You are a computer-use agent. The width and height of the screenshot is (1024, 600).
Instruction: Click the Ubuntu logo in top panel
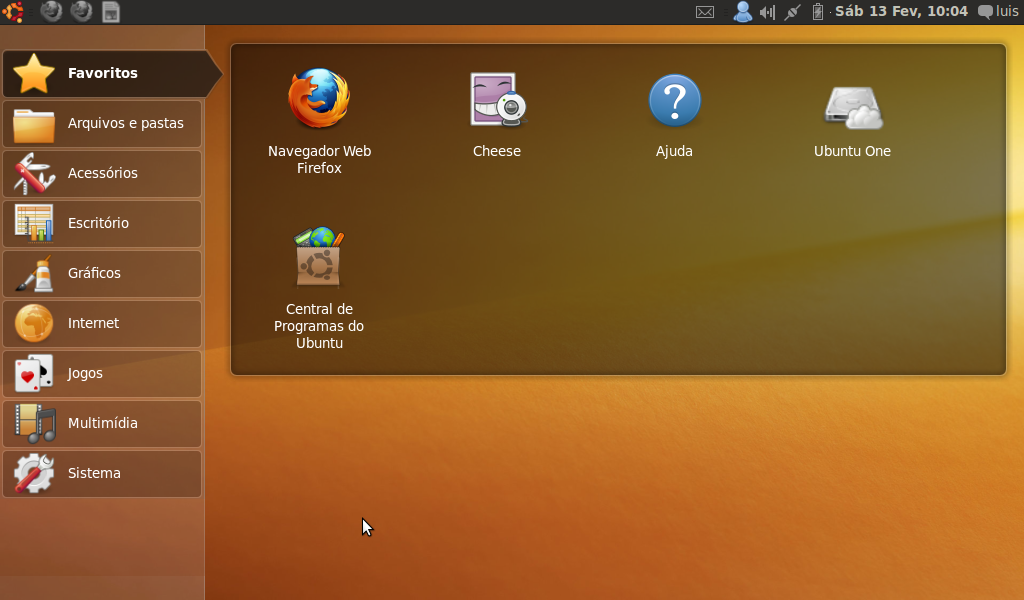(13, 12)
